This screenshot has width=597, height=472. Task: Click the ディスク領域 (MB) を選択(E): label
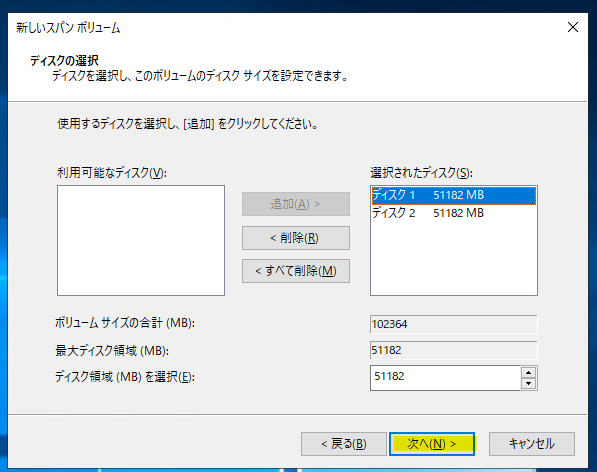(125, 377)
